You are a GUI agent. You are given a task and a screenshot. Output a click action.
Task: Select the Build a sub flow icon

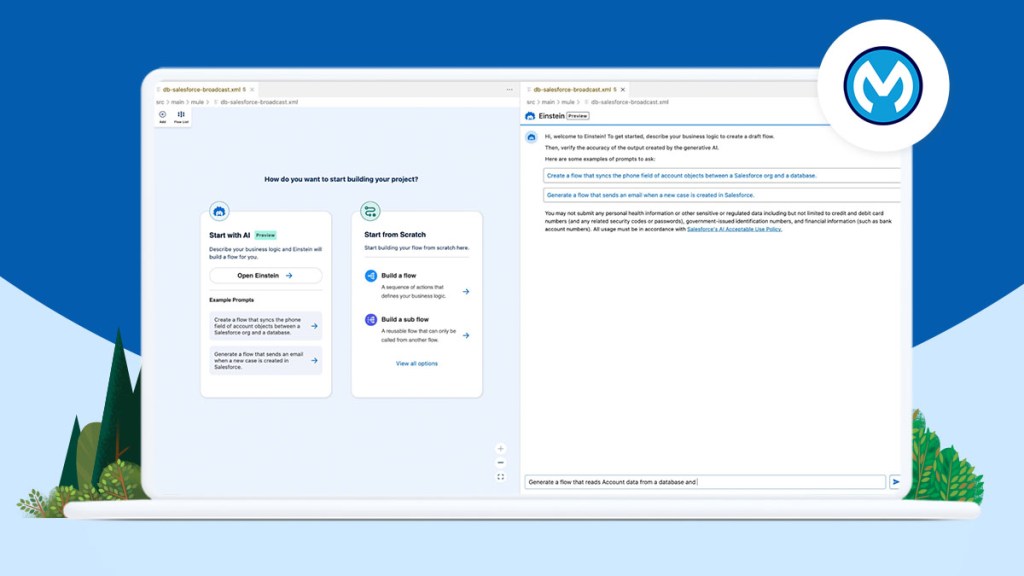coord(371,319)
